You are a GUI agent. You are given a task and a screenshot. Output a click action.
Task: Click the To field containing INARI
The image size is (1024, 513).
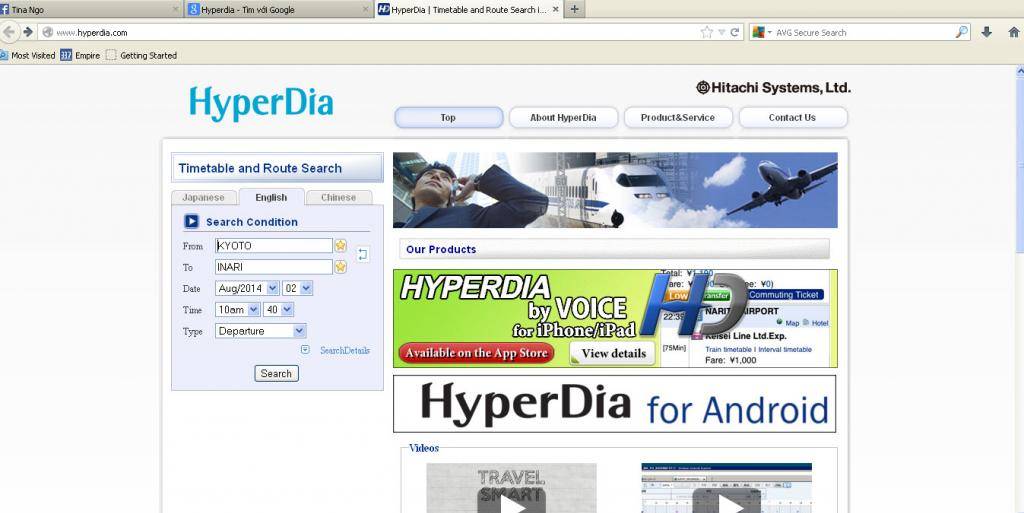tap(274, 266)
